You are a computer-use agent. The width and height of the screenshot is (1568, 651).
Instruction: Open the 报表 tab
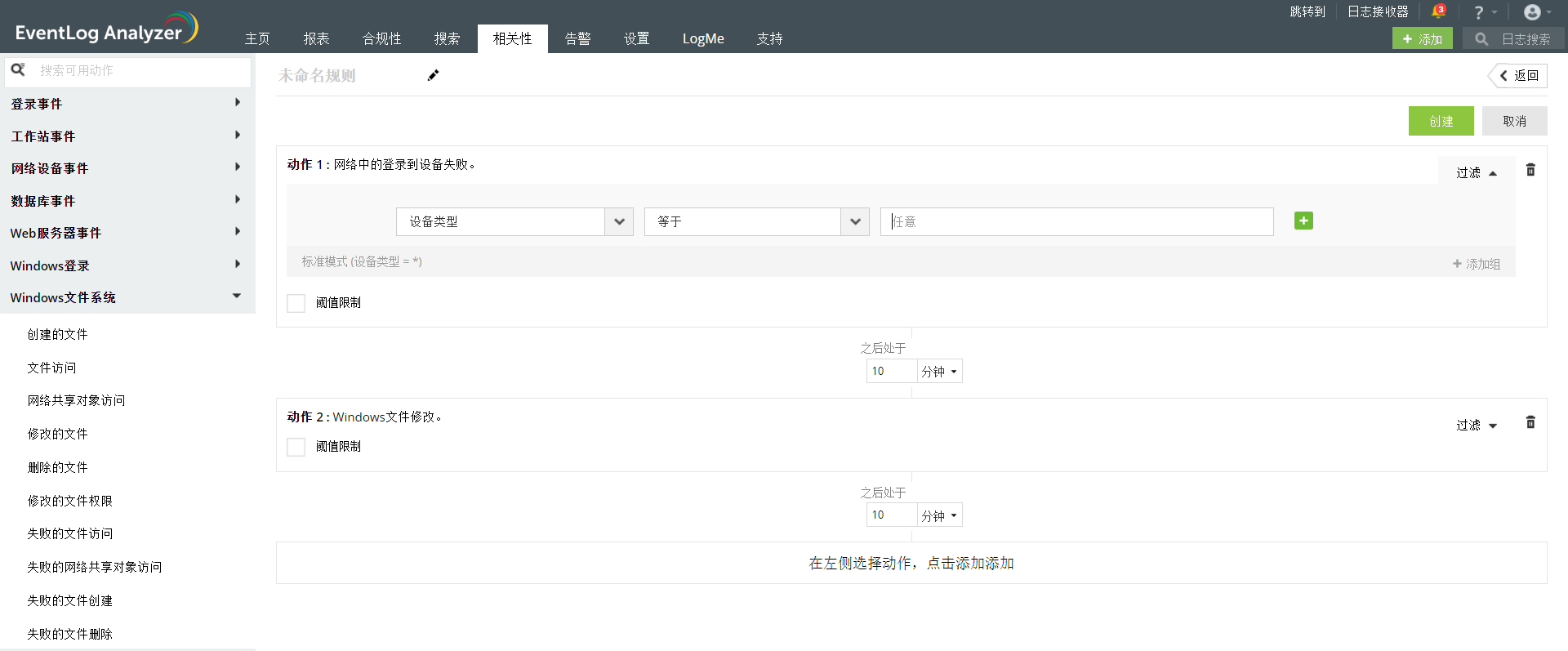click(x=316, y=38)
